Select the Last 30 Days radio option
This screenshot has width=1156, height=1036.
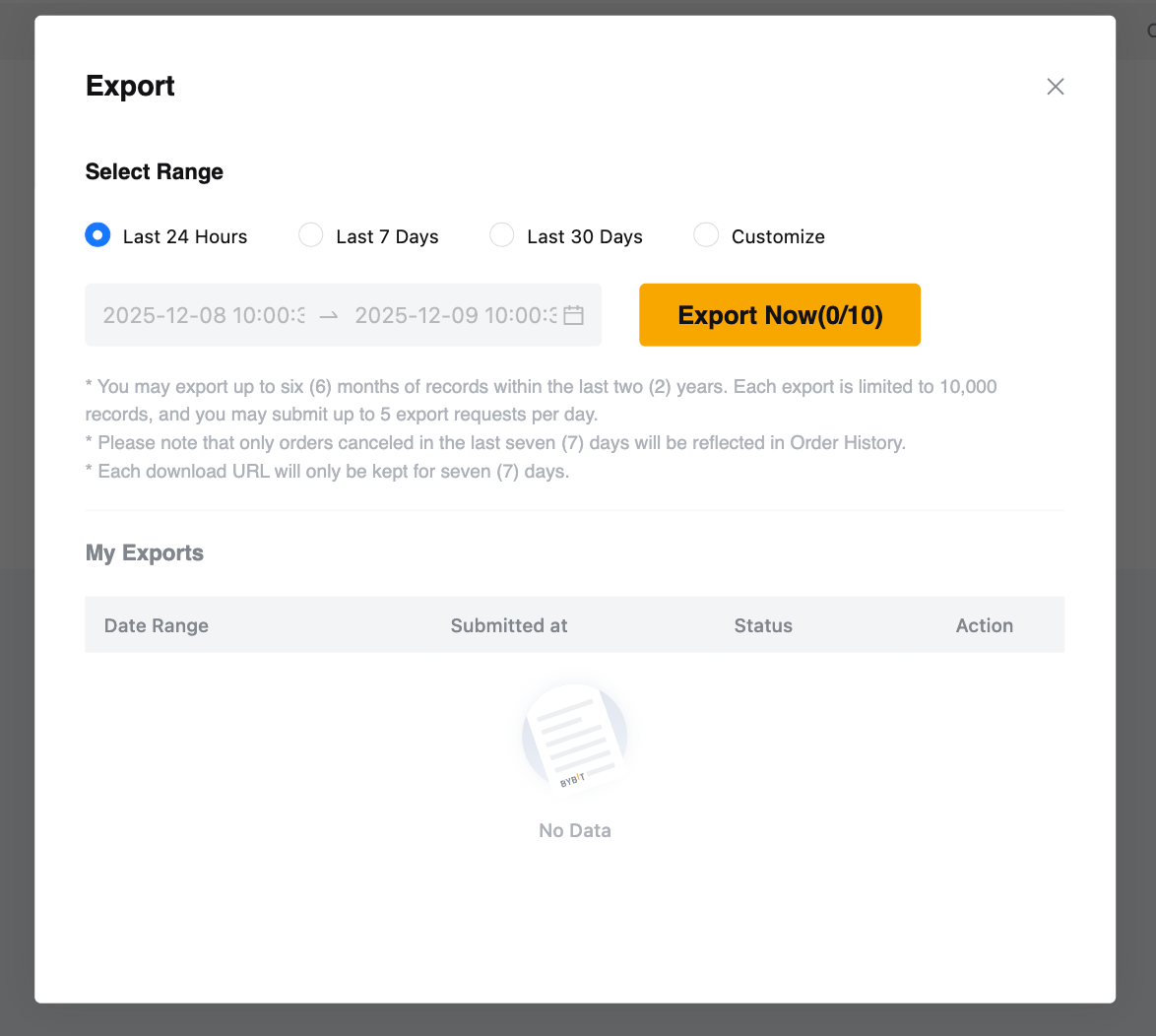(x=502, y=235)
